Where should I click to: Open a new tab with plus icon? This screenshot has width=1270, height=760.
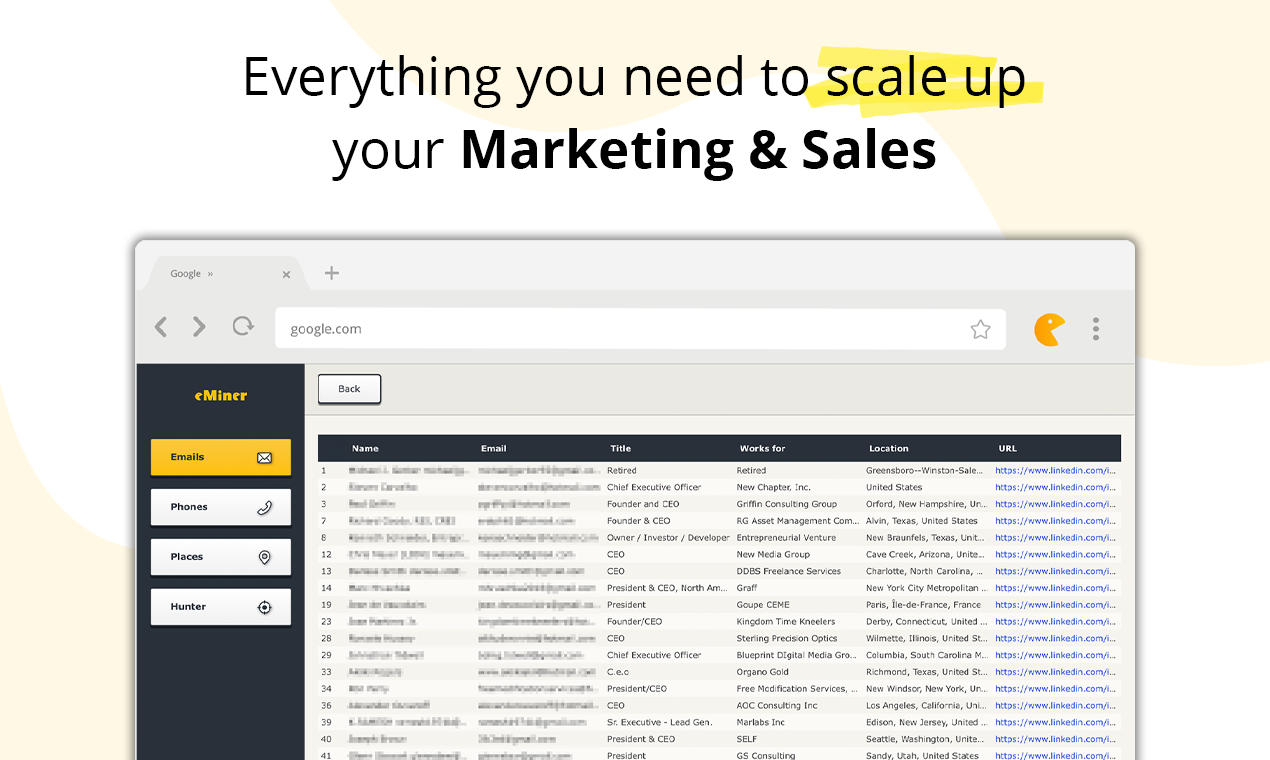[x=332, y=273]
